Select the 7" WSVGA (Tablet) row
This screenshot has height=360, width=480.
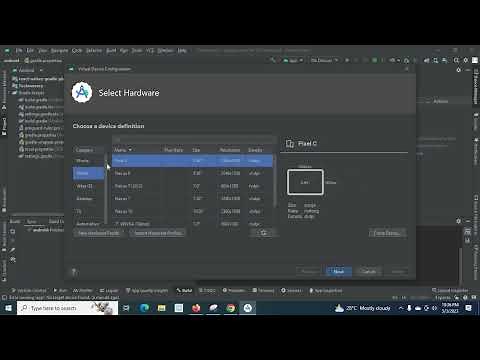[x=192, y=223]
